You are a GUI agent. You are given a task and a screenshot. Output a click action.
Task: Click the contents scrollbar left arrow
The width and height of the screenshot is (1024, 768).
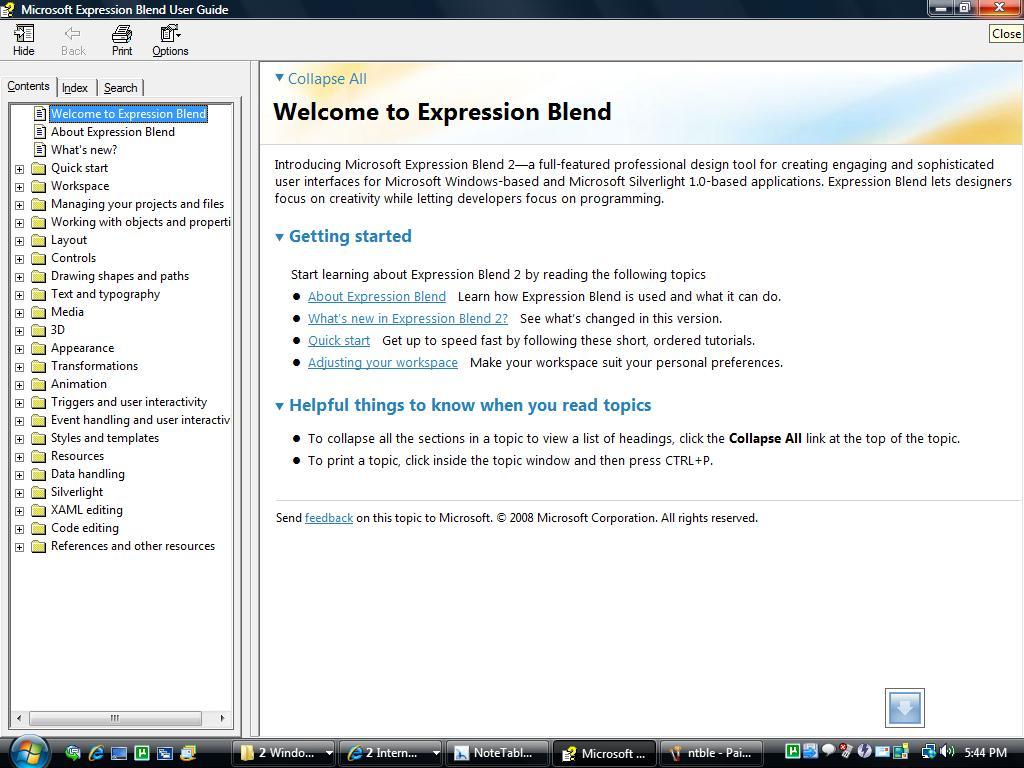[19, 718]
